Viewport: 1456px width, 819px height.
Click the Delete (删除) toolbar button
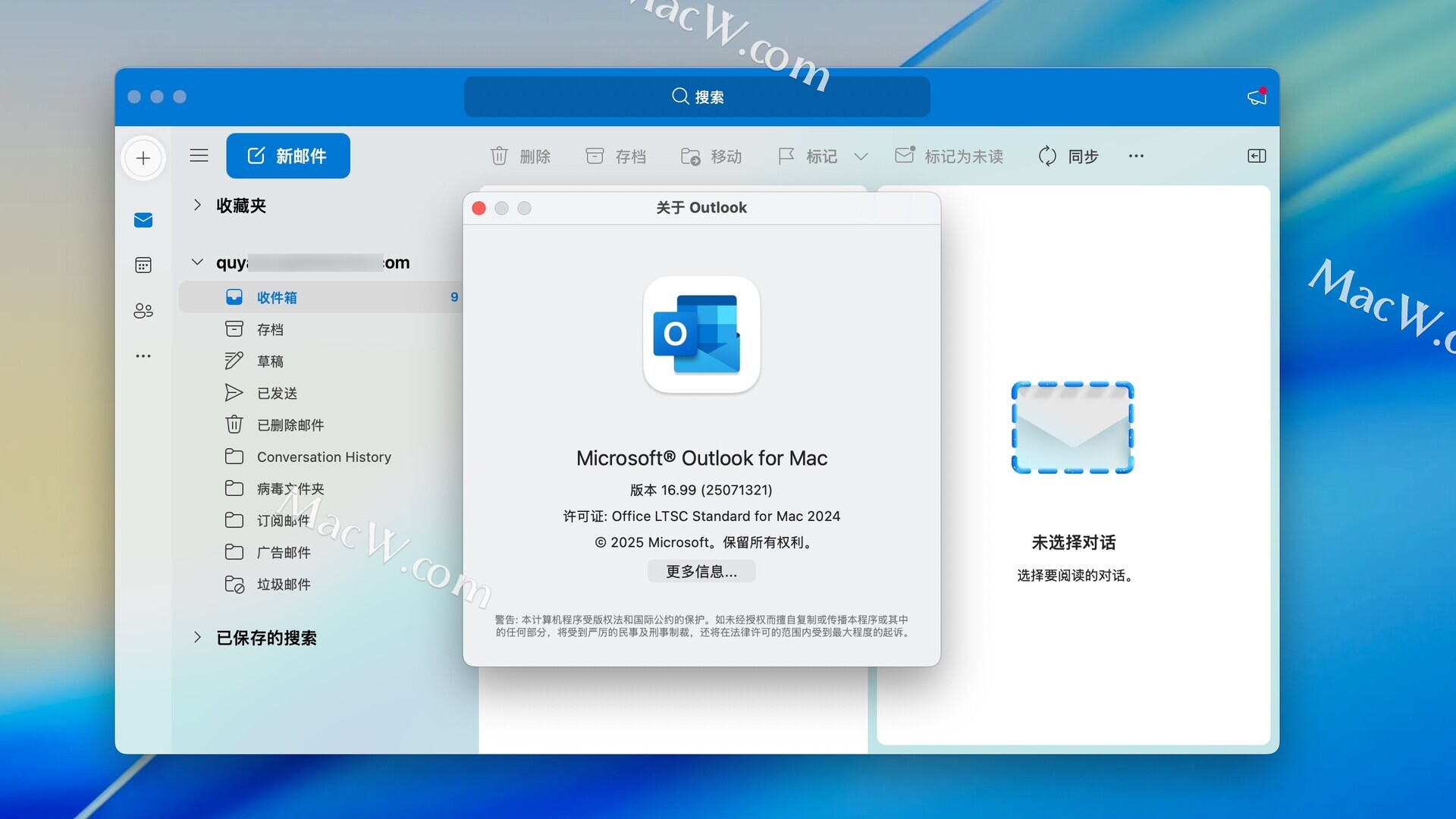[520, 156]
